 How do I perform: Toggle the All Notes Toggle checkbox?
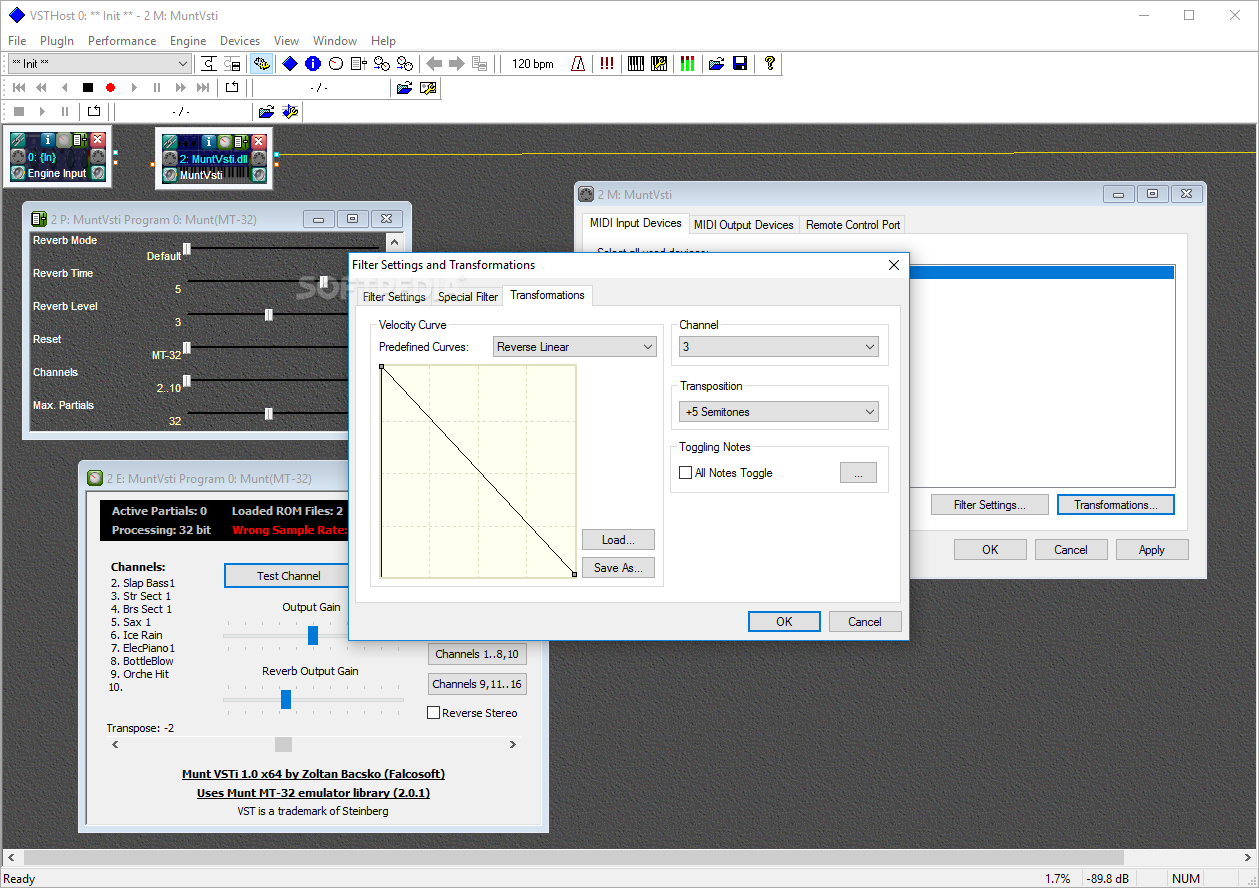(x=686, y=473)
